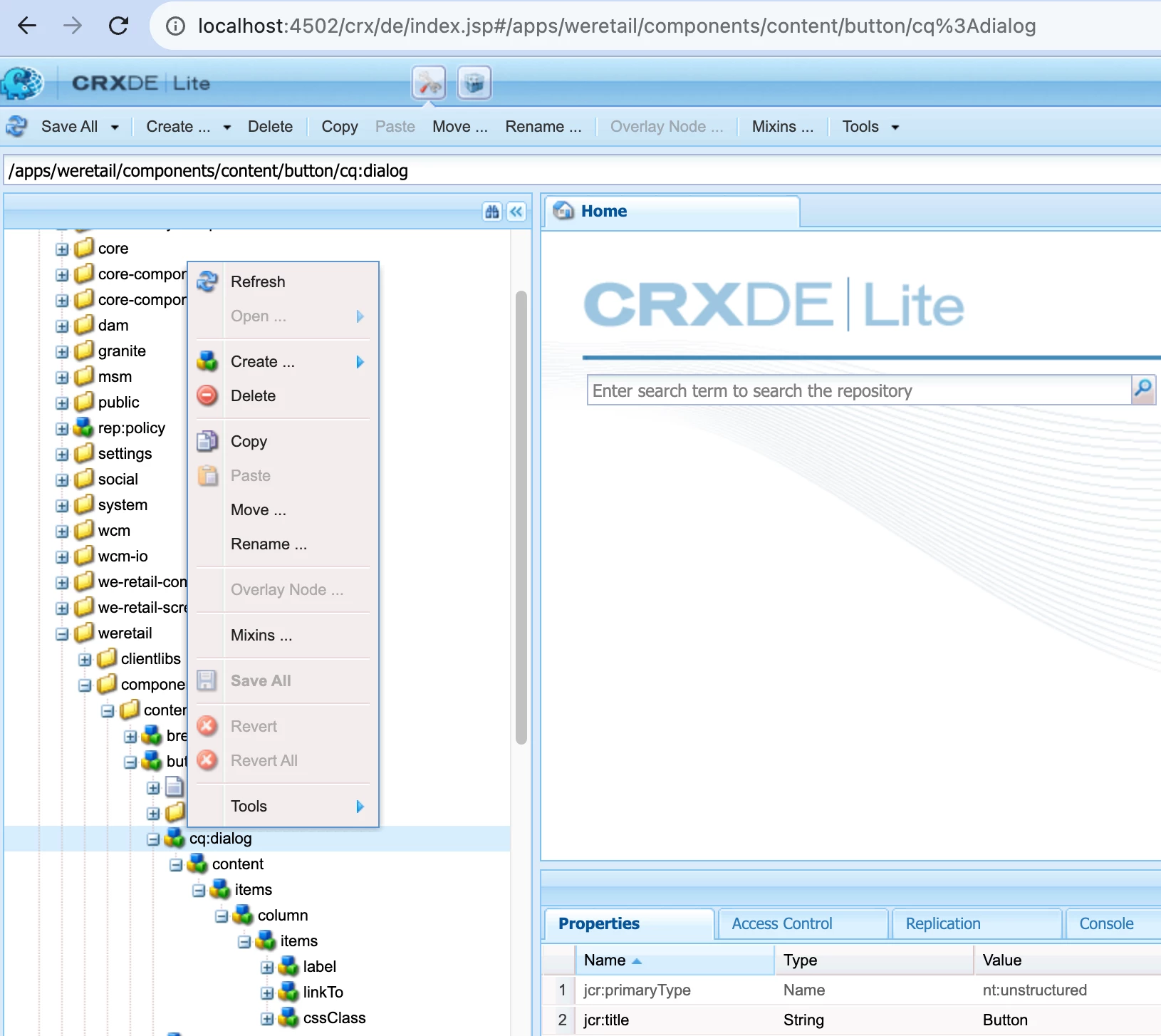Expand the cssClass node

coord(267,1019)
